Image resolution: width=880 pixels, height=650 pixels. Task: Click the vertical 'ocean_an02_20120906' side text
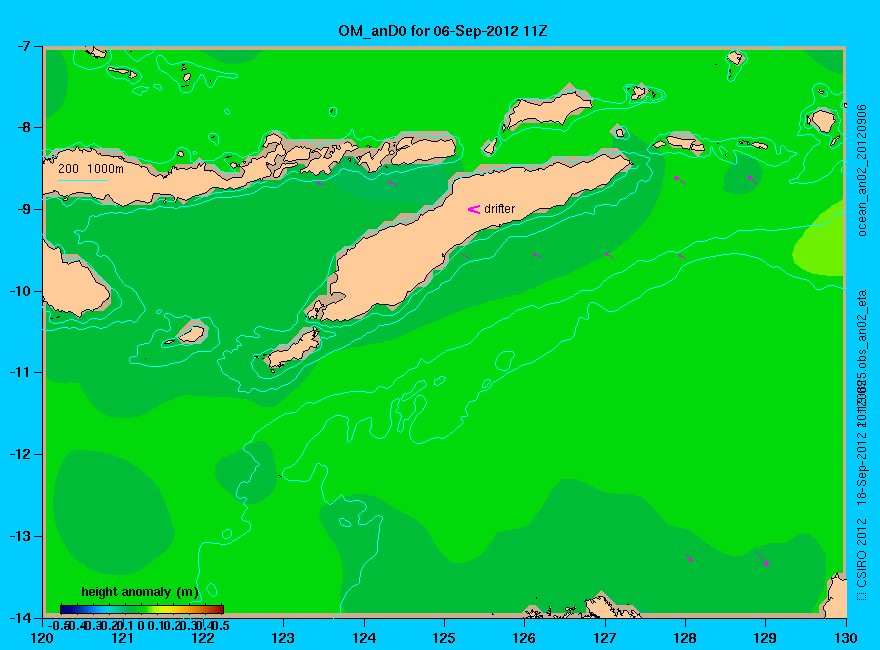[x=862, y=170]
